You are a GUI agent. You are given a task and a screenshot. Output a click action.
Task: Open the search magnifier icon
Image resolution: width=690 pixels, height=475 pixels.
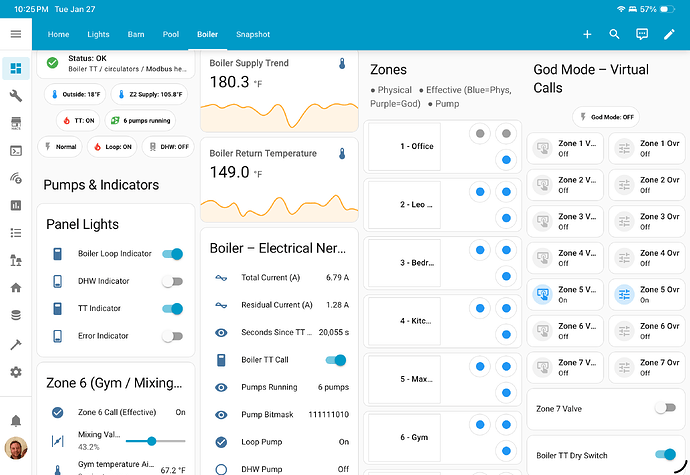pyautogui.click(x=614, y=34)
